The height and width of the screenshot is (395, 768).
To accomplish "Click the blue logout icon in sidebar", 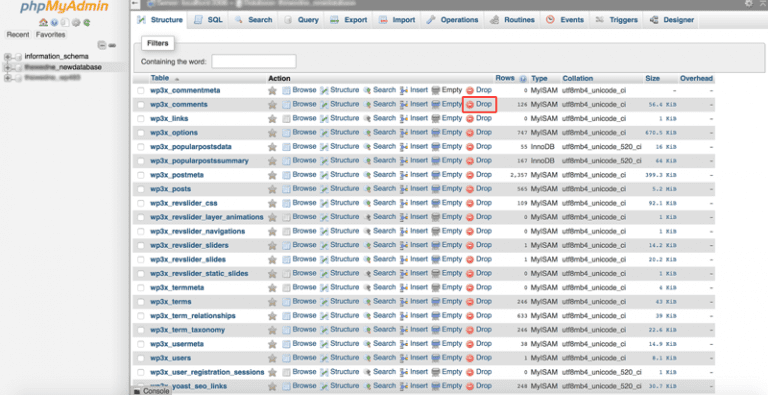I will [54, 23].
